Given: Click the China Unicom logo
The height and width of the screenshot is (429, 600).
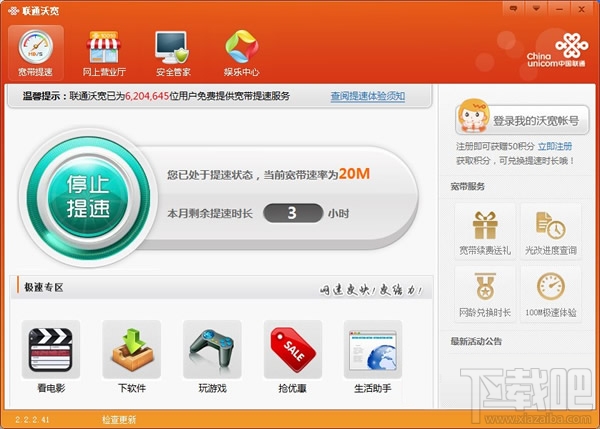Looking at the screenshot, I should point(557,51).
